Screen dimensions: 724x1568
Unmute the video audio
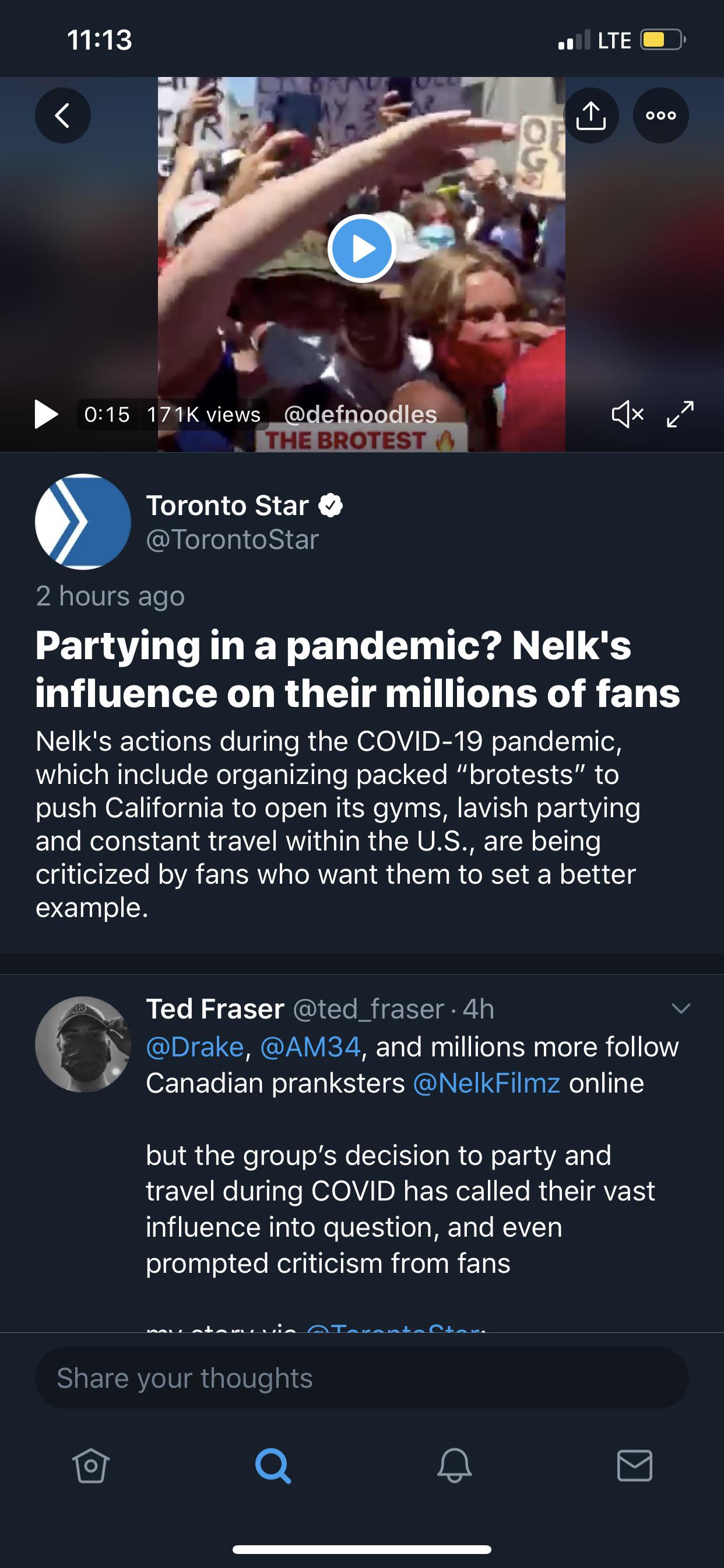click(627, 414)
